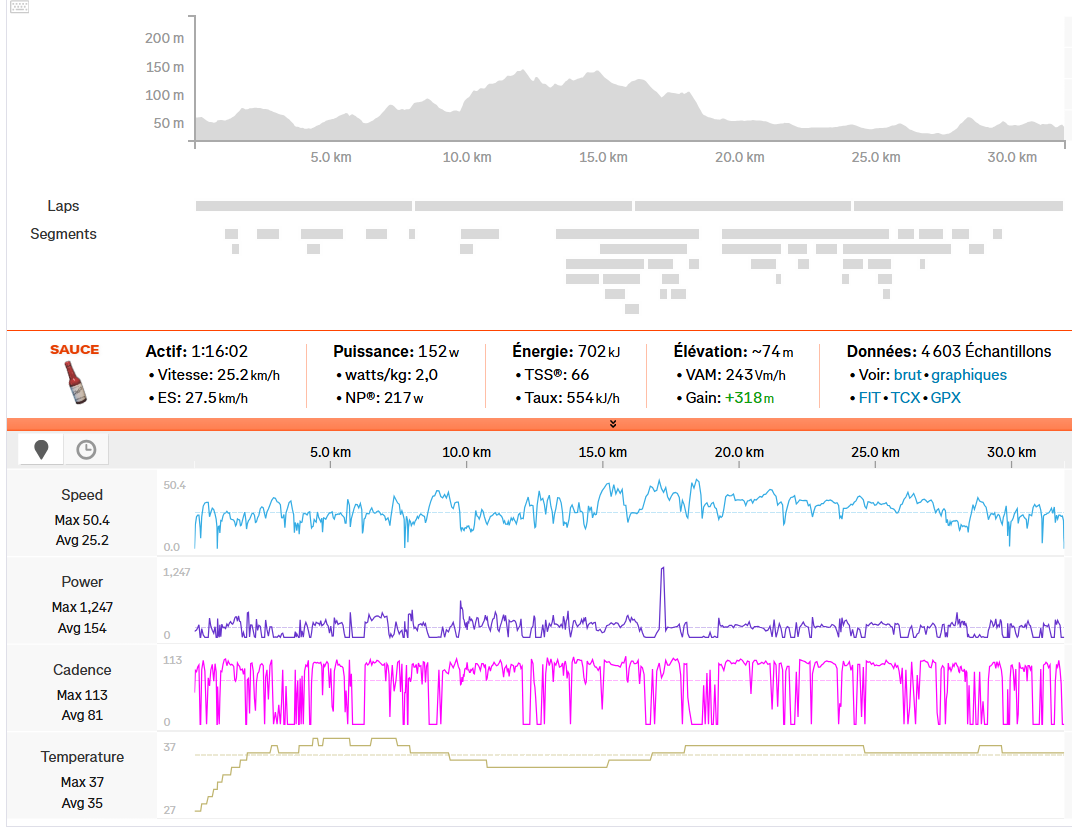Click the Puissance 152 w stat
1072x835 pixels.
pos(396,352)
